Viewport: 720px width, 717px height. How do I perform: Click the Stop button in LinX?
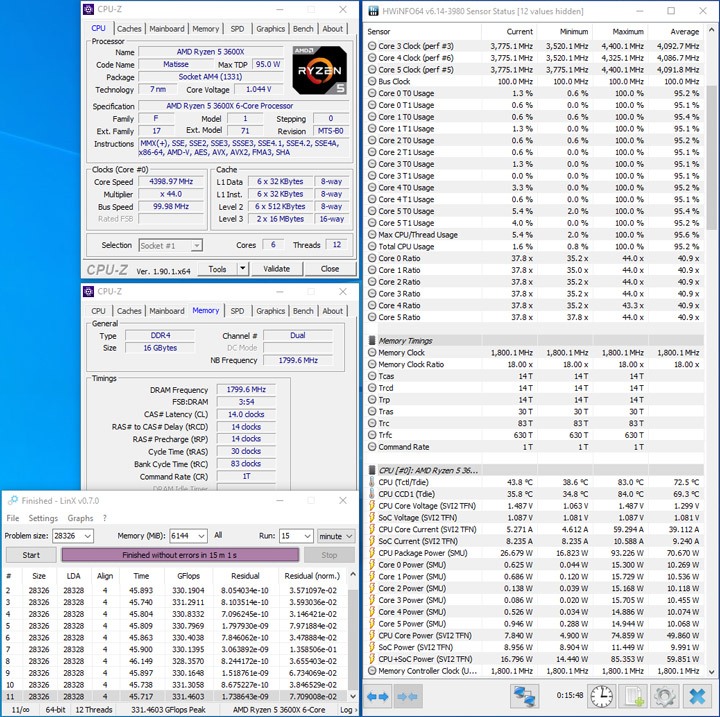[x=329, y=555]
